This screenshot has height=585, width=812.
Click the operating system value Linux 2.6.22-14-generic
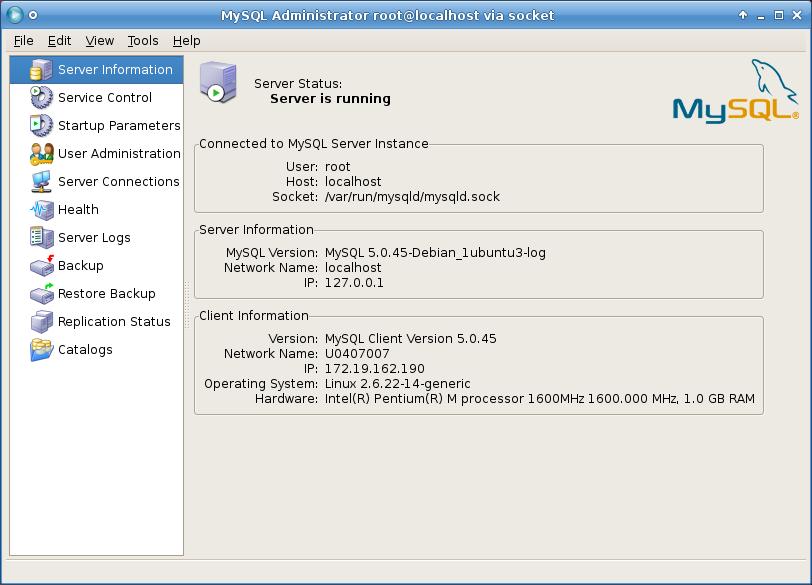[398, 384]
